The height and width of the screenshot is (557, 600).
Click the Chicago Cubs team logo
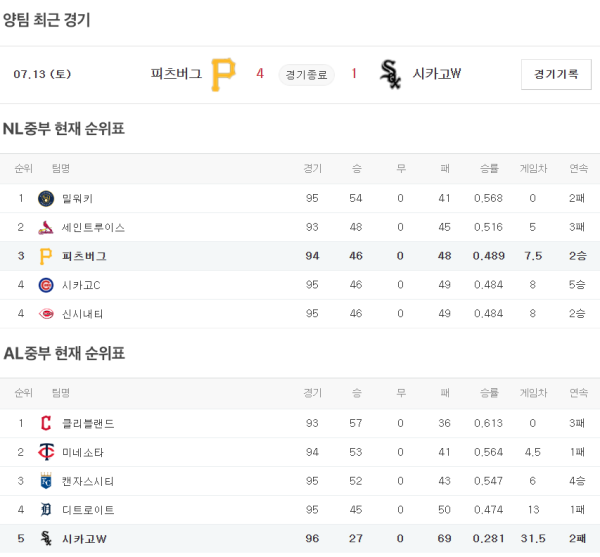click(x=46, y=285)
